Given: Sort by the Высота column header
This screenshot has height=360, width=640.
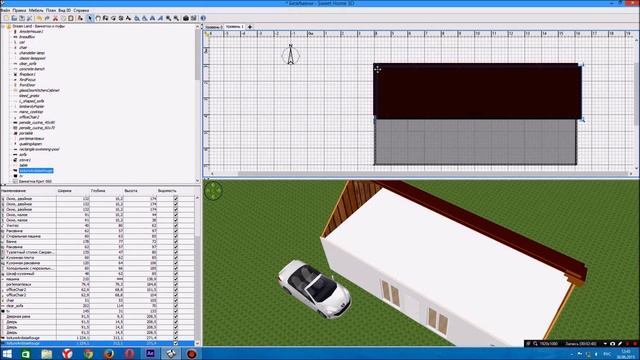Looking at the screenshot, I should pyautogui.click(x=140, y=191).
